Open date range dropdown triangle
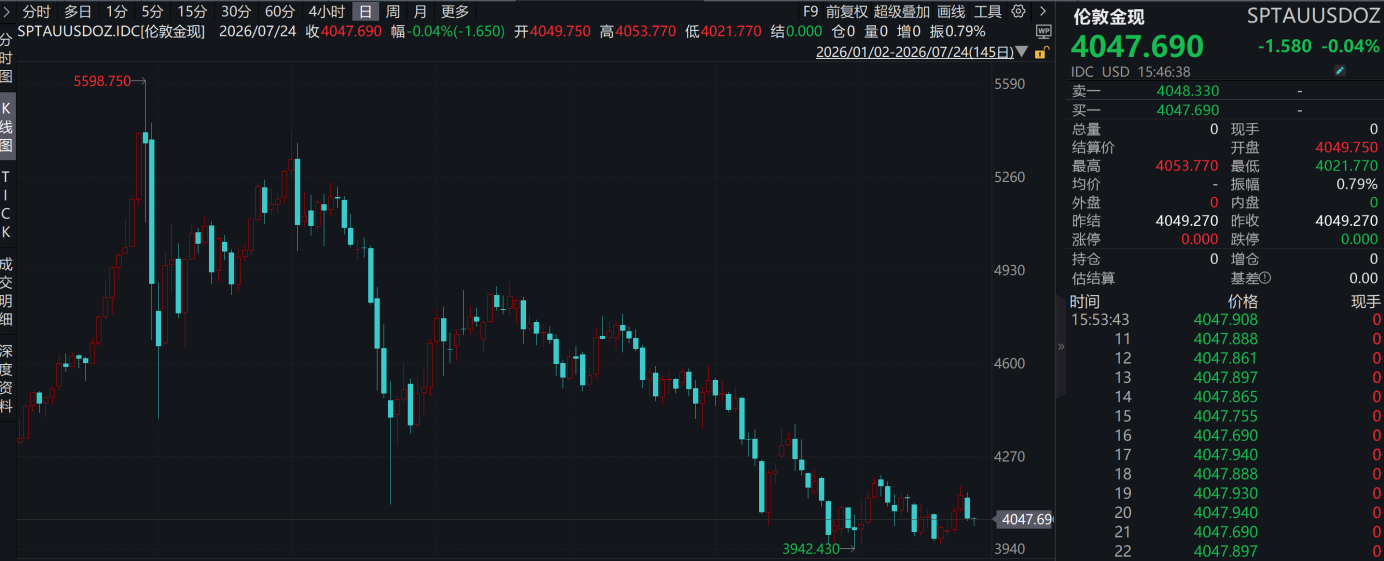The width and height of the screenshot is (1384, 561). pos(1021,51)
